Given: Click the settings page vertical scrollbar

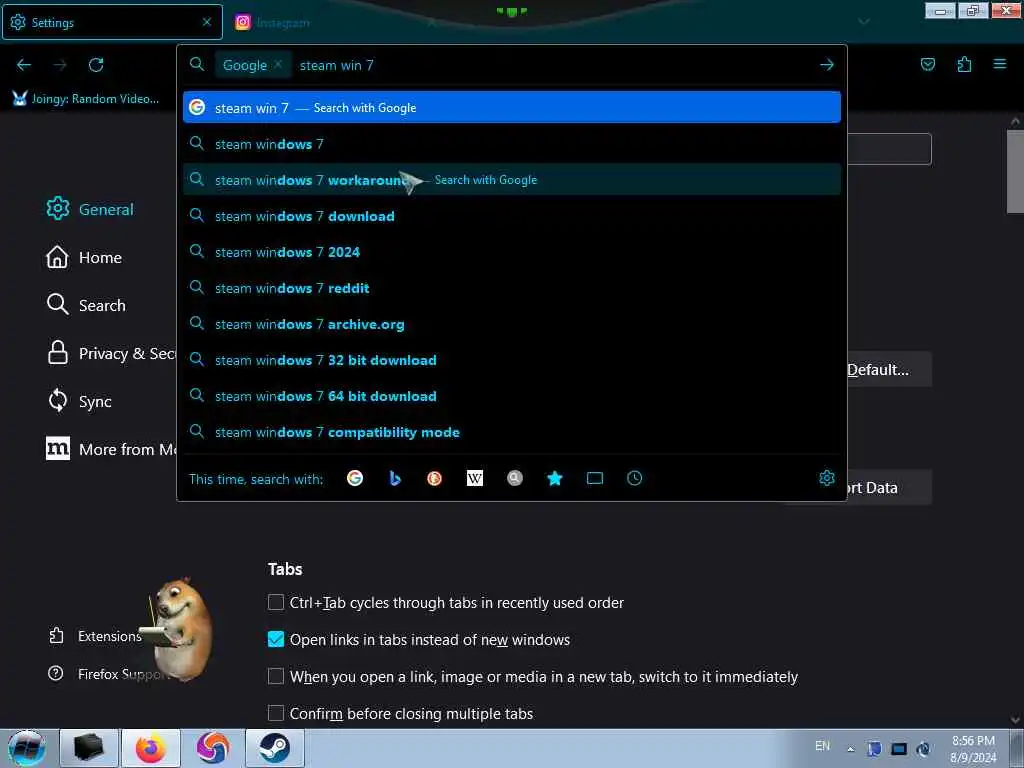Looking at the screenshot, I should pos(1015,171).
